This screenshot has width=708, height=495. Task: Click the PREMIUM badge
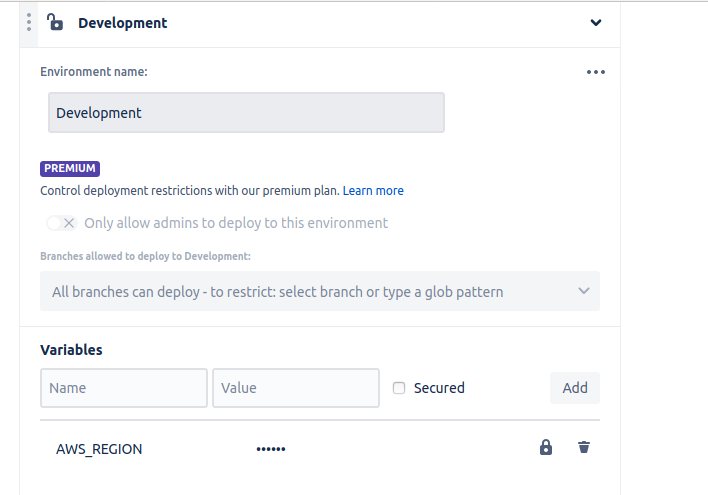70,168
